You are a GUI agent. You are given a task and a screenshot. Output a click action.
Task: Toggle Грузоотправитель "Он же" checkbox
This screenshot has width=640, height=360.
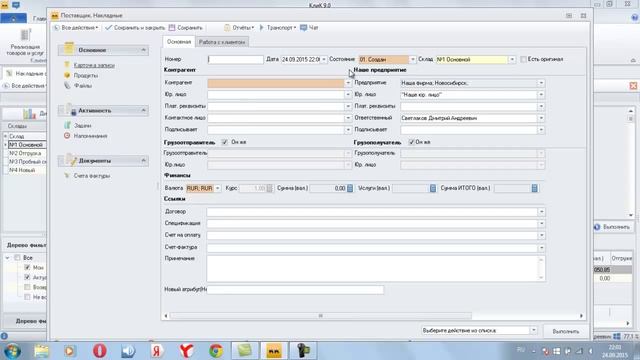tap(224, 142)
